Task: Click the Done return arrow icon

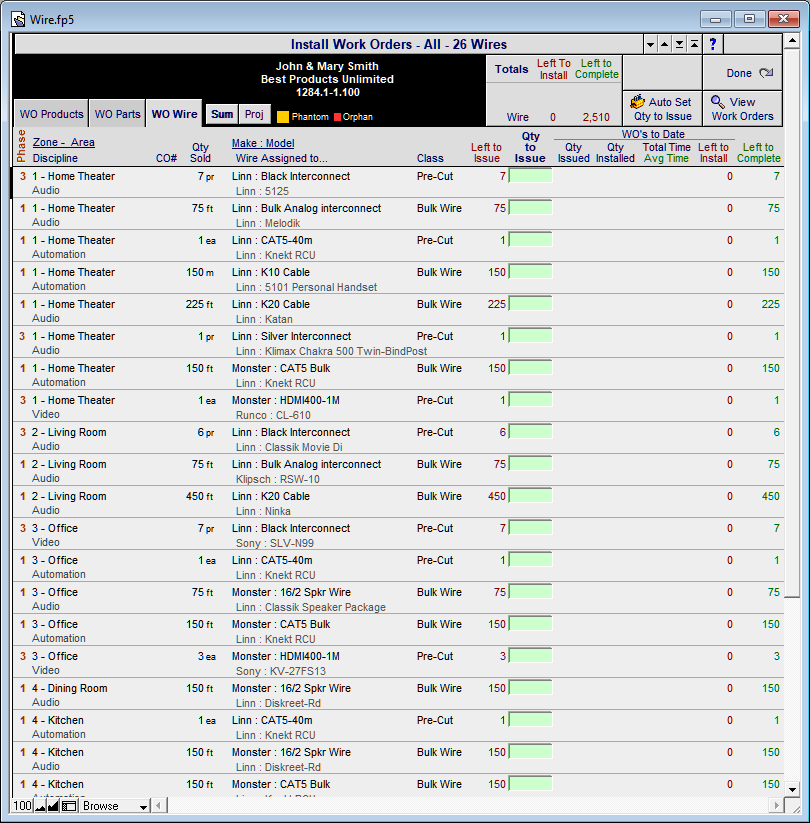Action: (x=766, y=73)
